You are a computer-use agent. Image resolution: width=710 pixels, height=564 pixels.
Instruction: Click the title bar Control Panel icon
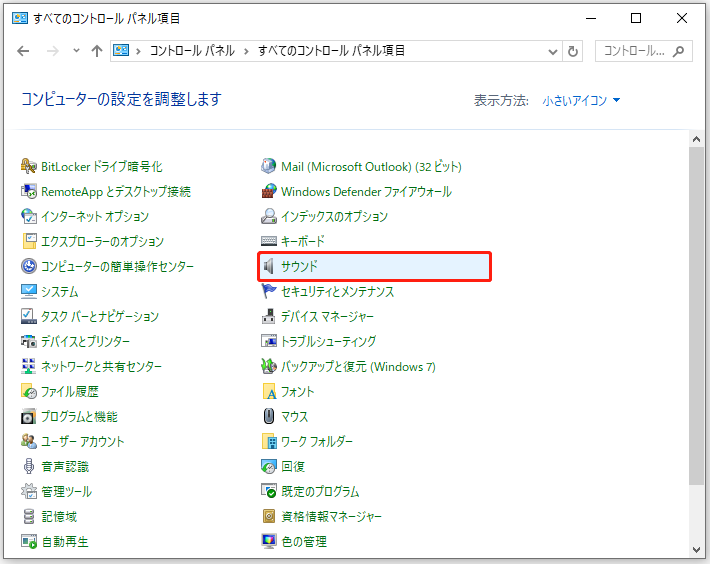(20, 18)
